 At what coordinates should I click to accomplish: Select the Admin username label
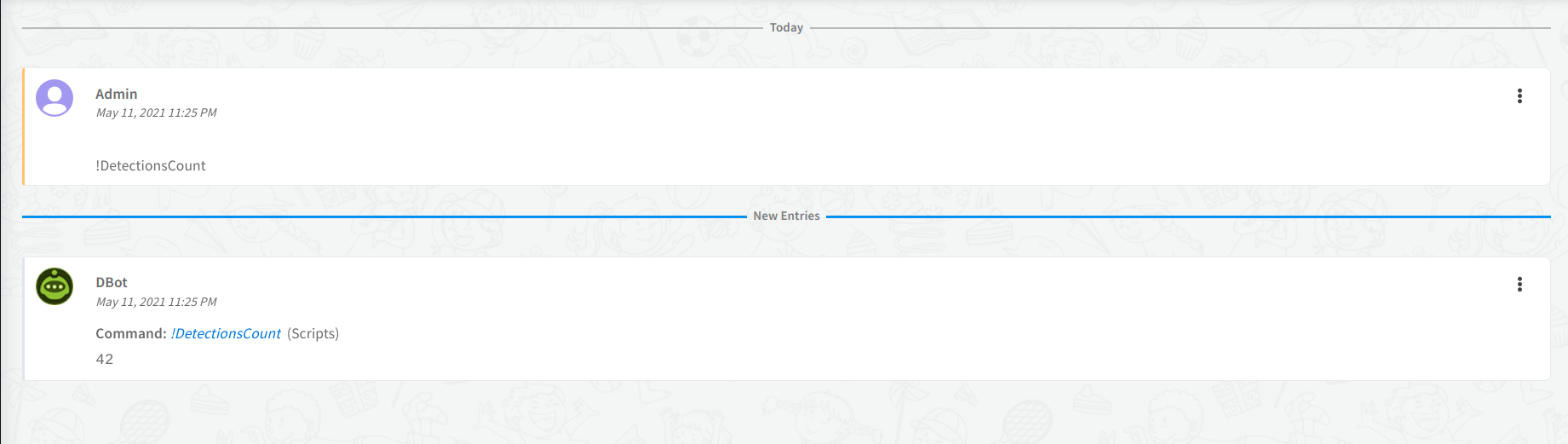(x=116, y=95)
